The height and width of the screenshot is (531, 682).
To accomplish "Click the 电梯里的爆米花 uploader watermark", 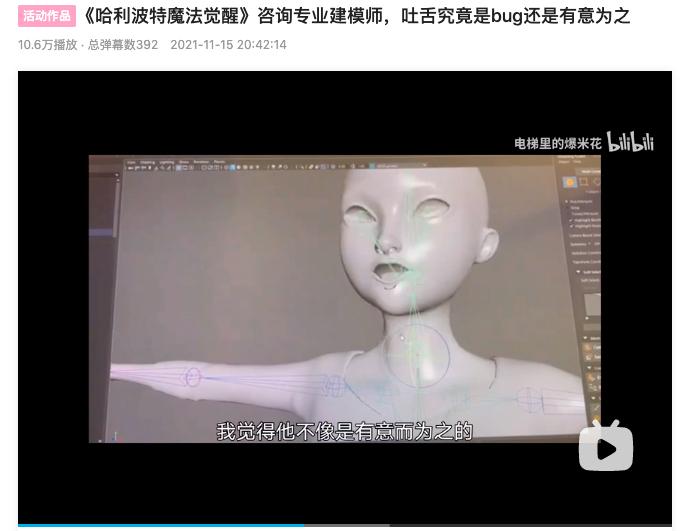I will pyautogui.click(x=557, y=144).
